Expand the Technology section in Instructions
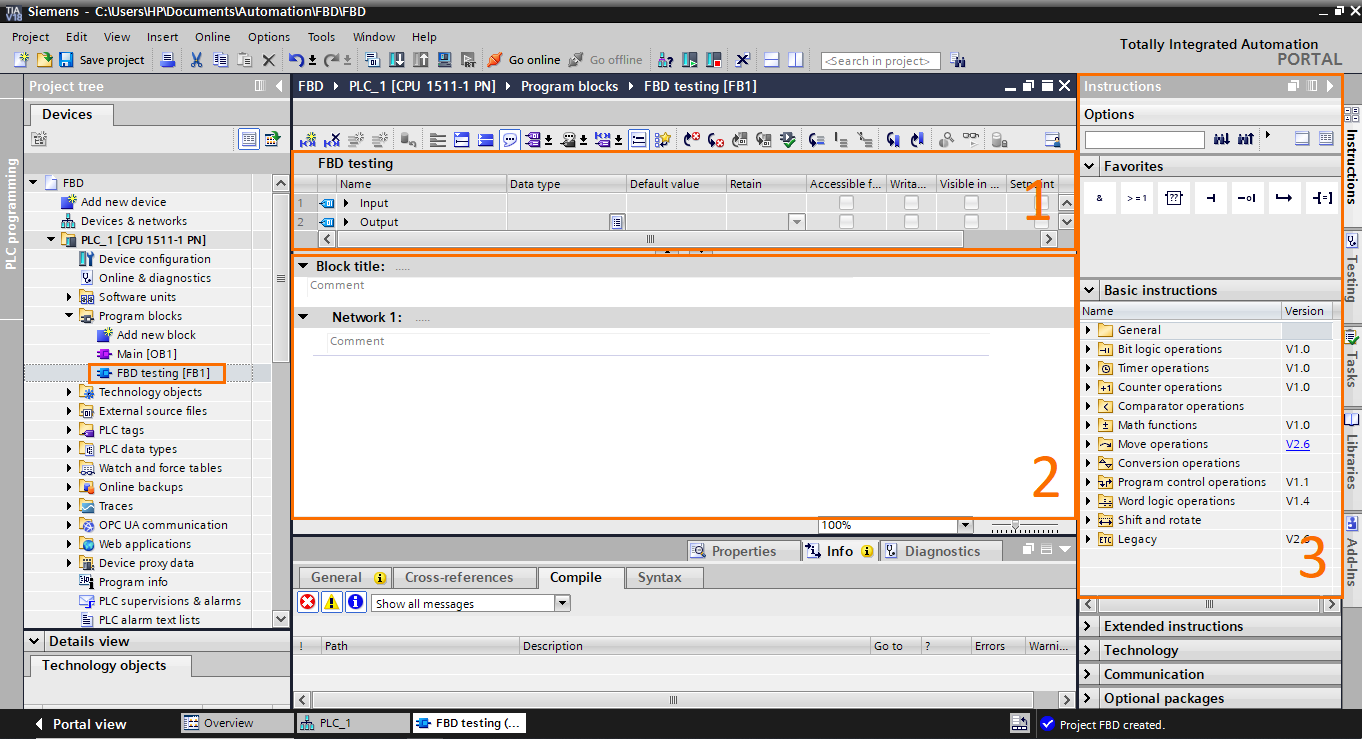The height and width of the screenshot is (739, 1362). pyautogui.click(x=1089, y=650)
